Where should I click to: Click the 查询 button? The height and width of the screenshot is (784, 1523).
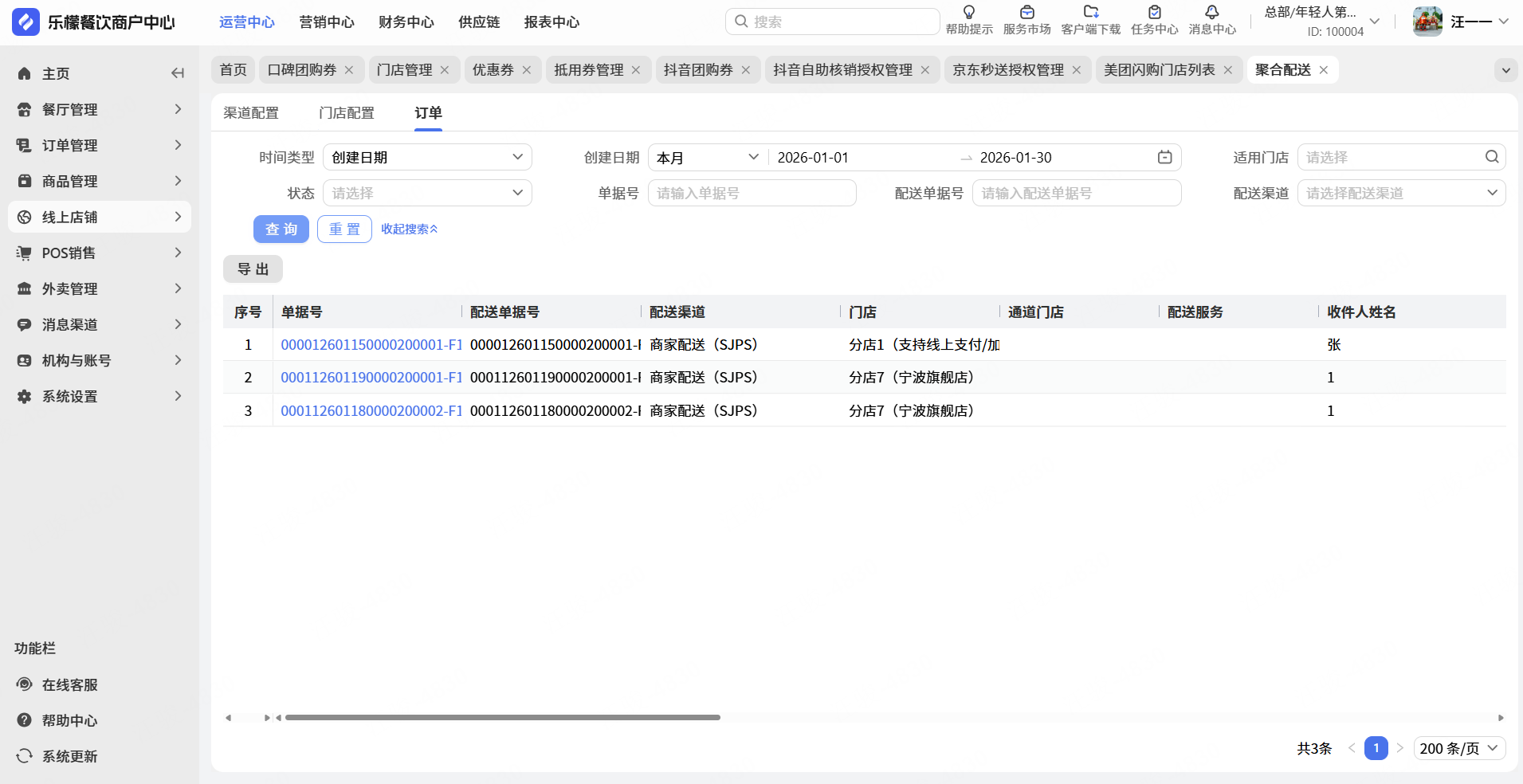coord(281,229)
